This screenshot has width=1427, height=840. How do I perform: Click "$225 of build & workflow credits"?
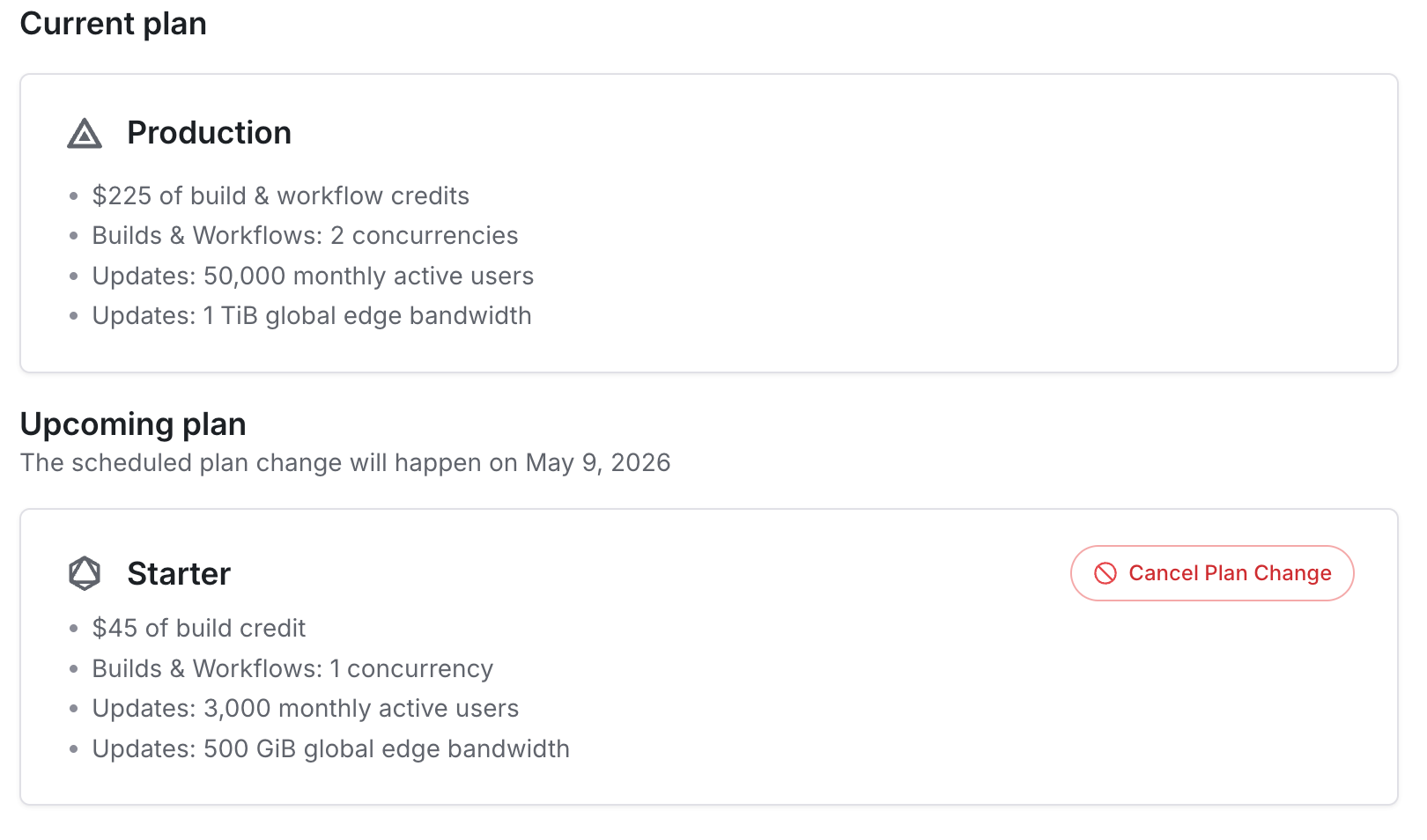click(280, 195)
